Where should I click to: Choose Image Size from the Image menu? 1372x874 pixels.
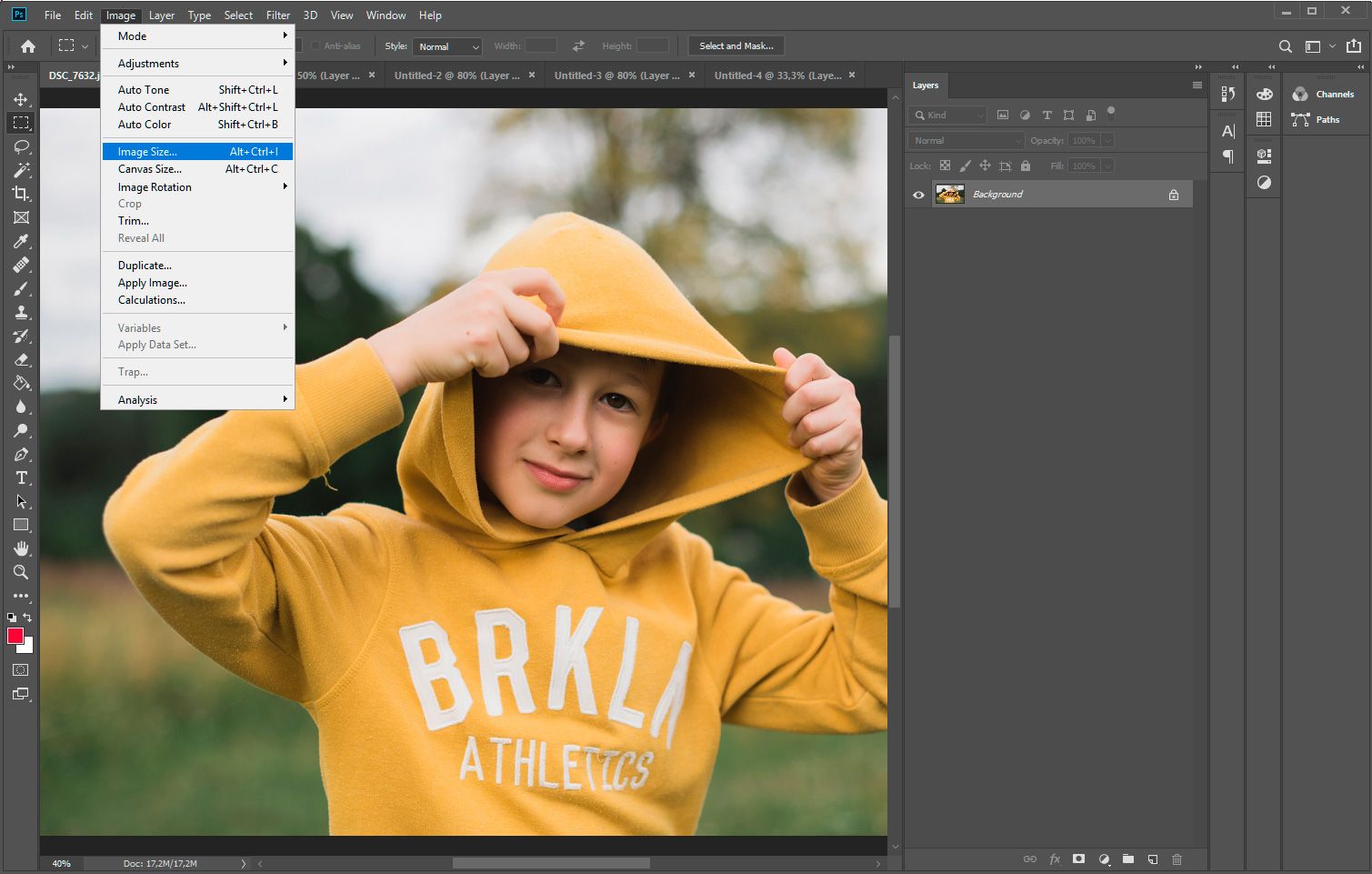coord(148,151)
